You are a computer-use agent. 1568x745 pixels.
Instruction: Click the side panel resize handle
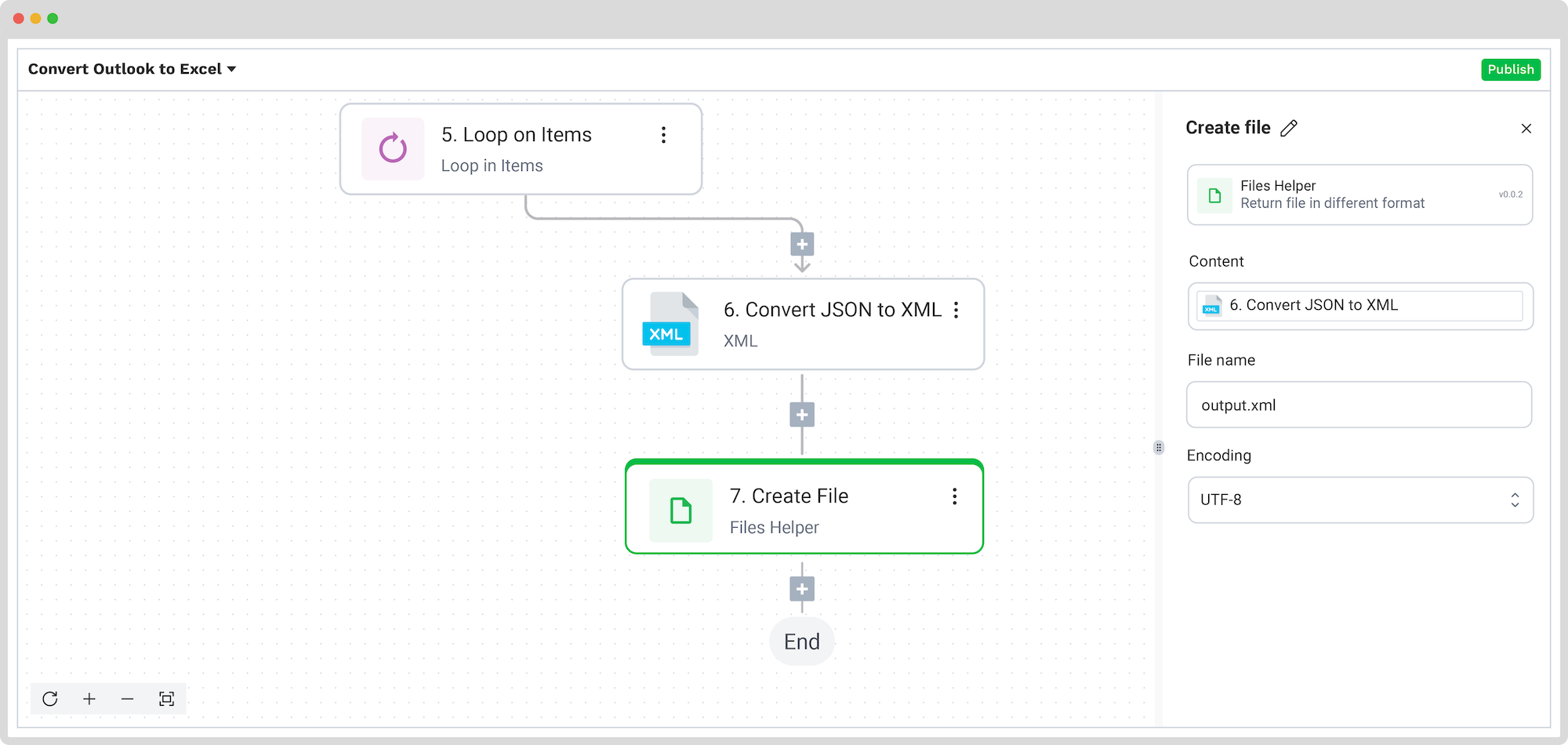pyautogui.click(x=1159, y=448)
